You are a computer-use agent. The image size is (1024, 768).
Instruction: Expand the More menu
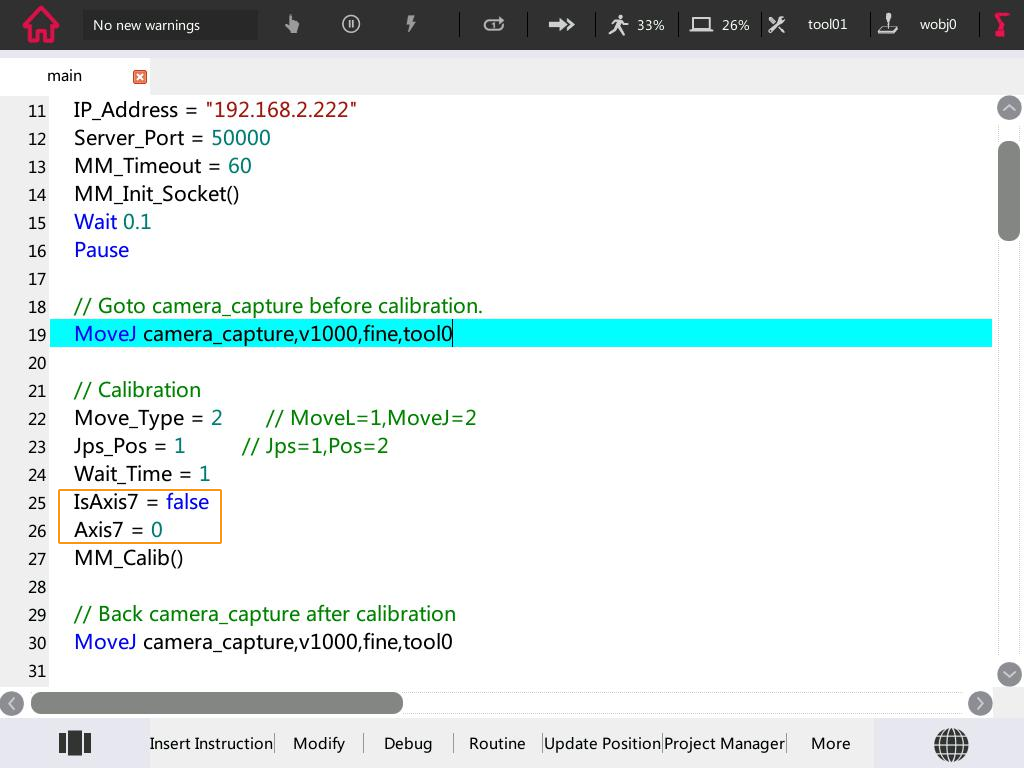point(830,743)
